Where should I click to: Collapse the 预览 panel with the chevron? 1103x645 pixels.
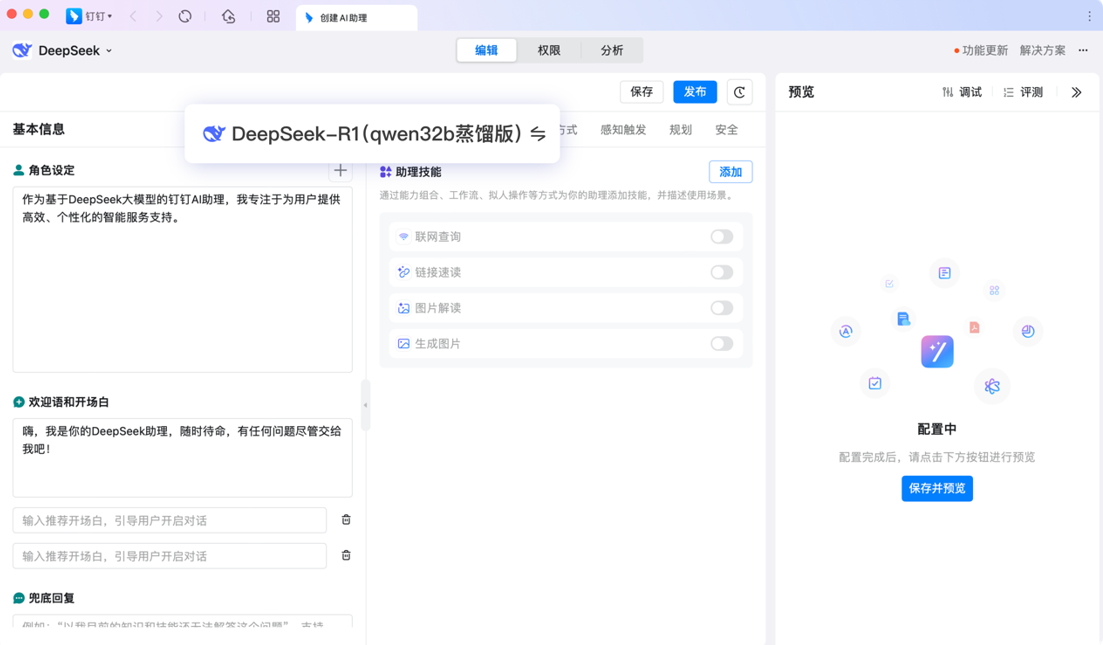point(1076,91)
